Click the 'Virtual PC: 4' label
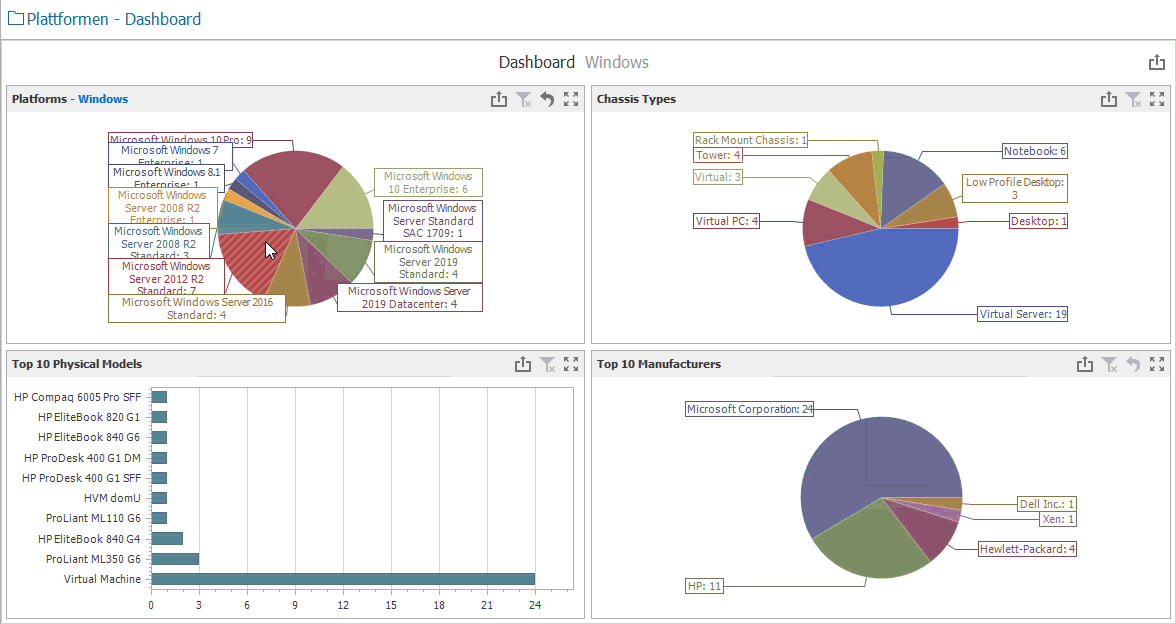Viewport: 1176px width, 624px height. (x=727, y=221)
